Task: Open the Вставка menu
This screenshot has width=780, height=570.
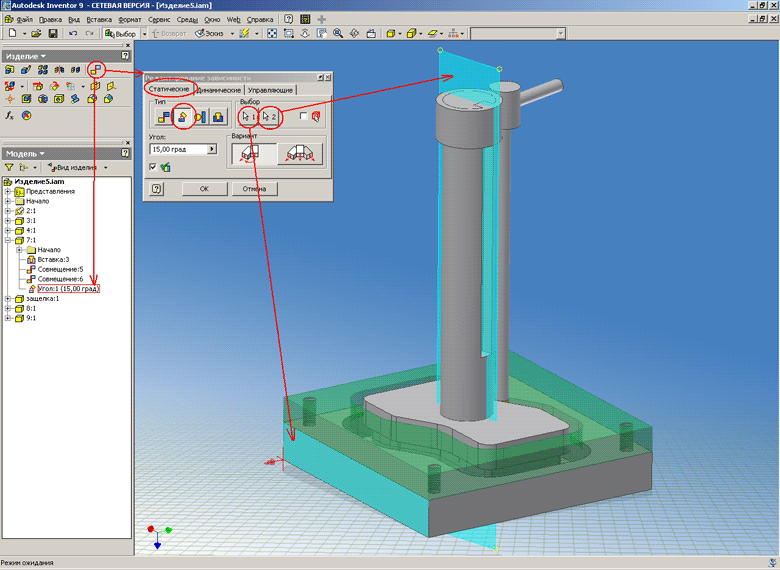Action: click(99, 19)
